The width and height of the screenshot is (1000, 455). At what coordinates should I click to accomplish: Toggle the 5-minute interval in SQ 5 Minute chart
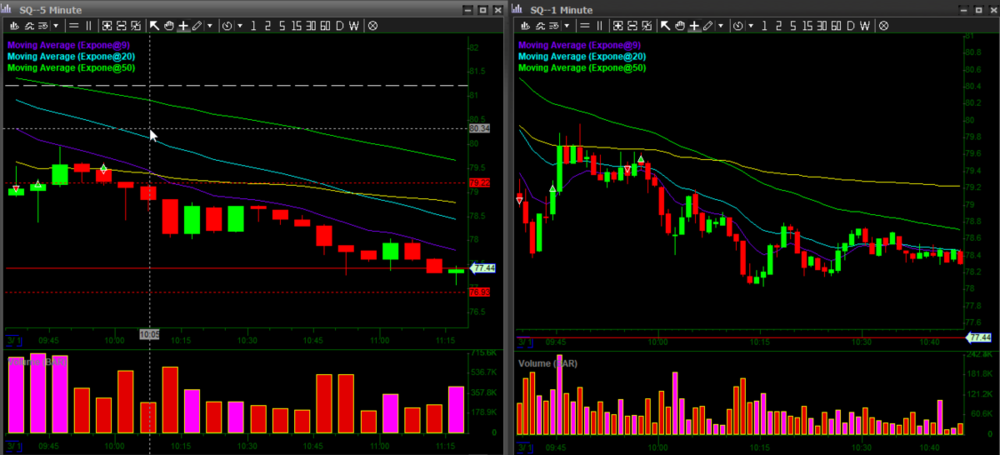pos(280,25)
